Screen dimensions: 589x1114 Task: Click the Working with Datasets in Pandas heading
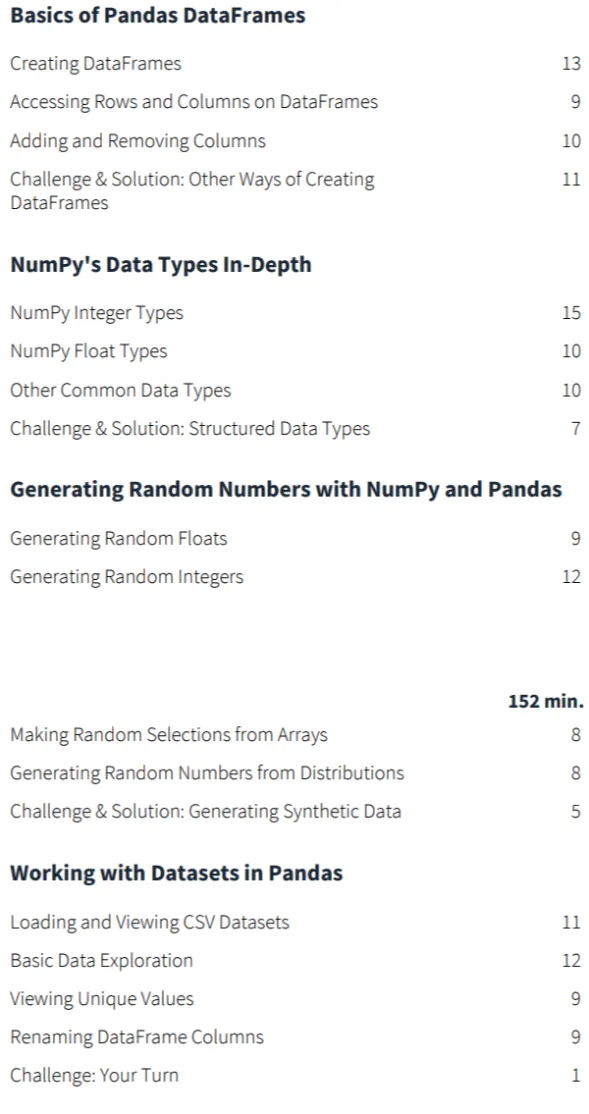coord(176,872)
